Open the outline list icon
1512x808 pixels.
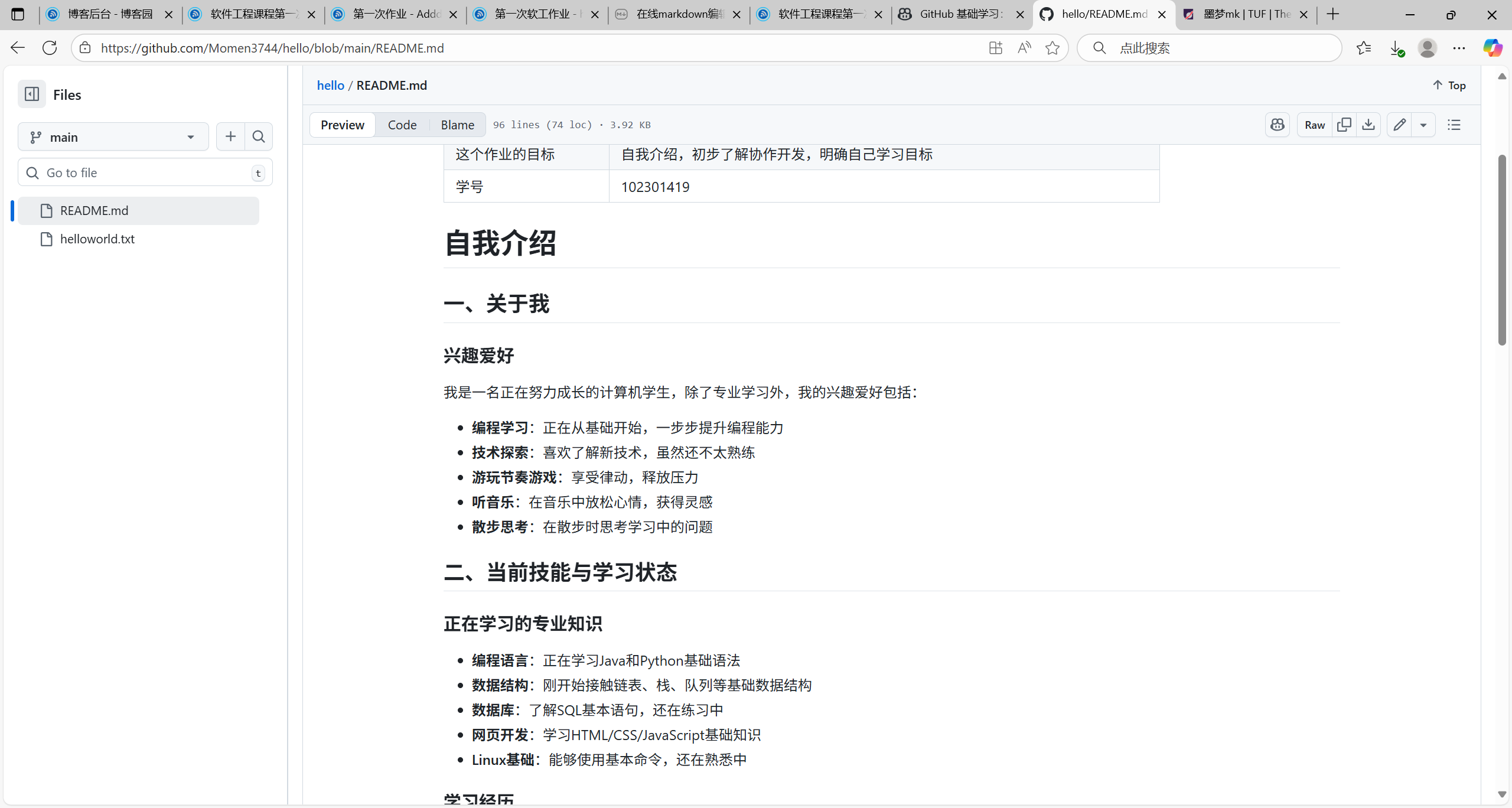point(1454,125)
